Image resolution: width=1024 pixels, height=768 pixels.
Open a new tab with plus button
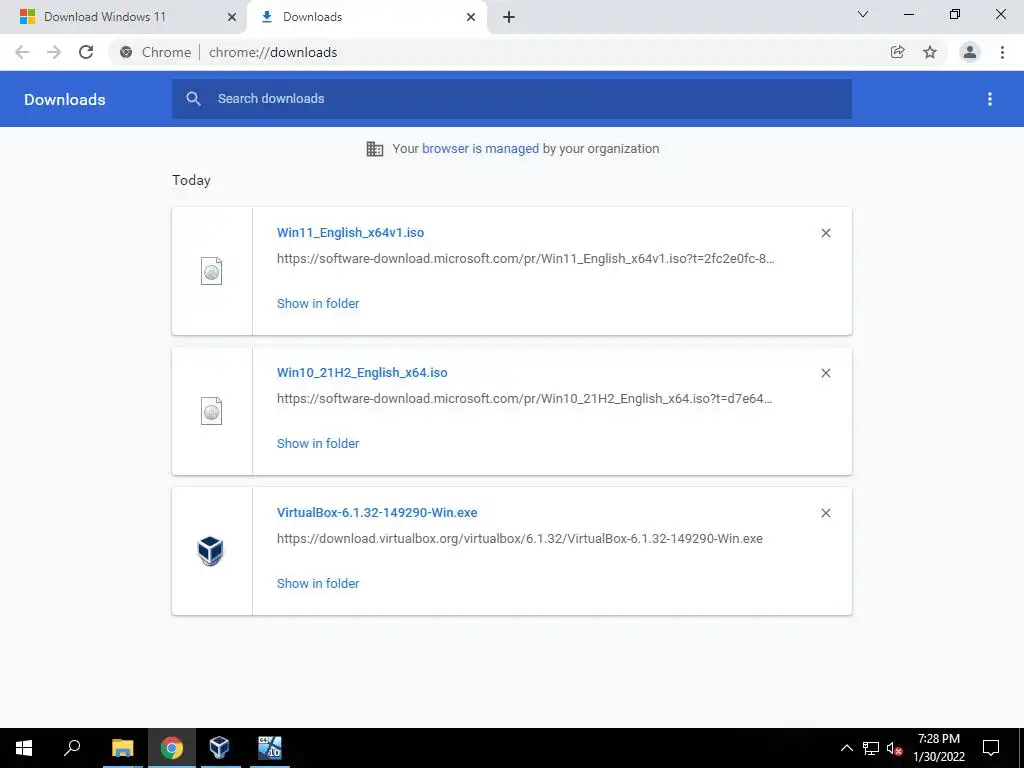click(509, 17)
